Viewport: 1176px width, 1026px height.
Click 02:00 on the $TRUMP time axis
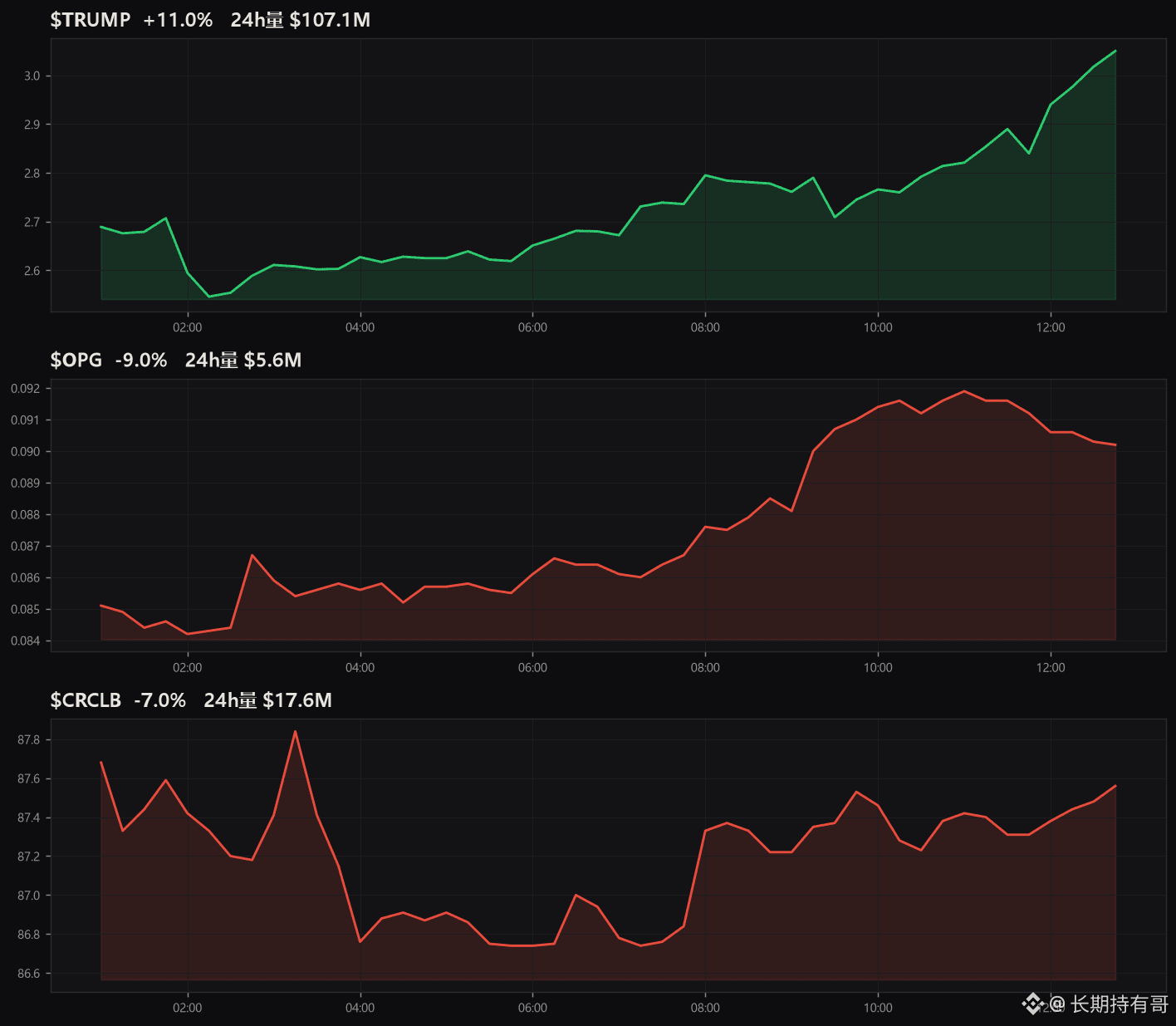pos(188,327)
